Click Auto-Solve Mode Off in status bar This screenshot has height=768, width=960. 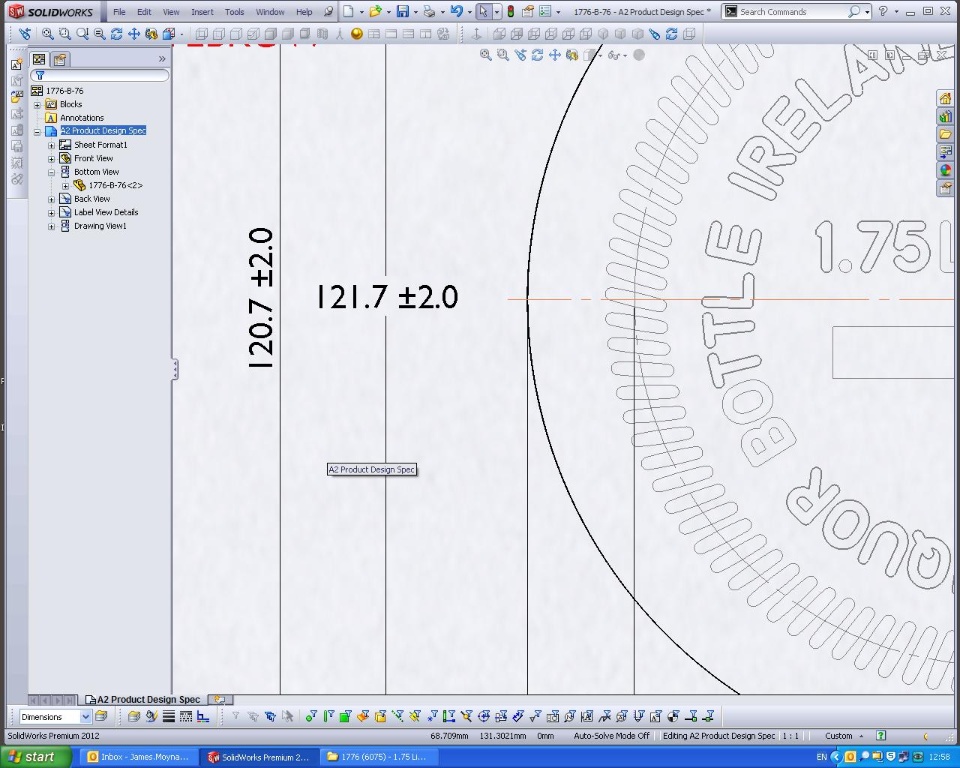(x=611, y=736)
